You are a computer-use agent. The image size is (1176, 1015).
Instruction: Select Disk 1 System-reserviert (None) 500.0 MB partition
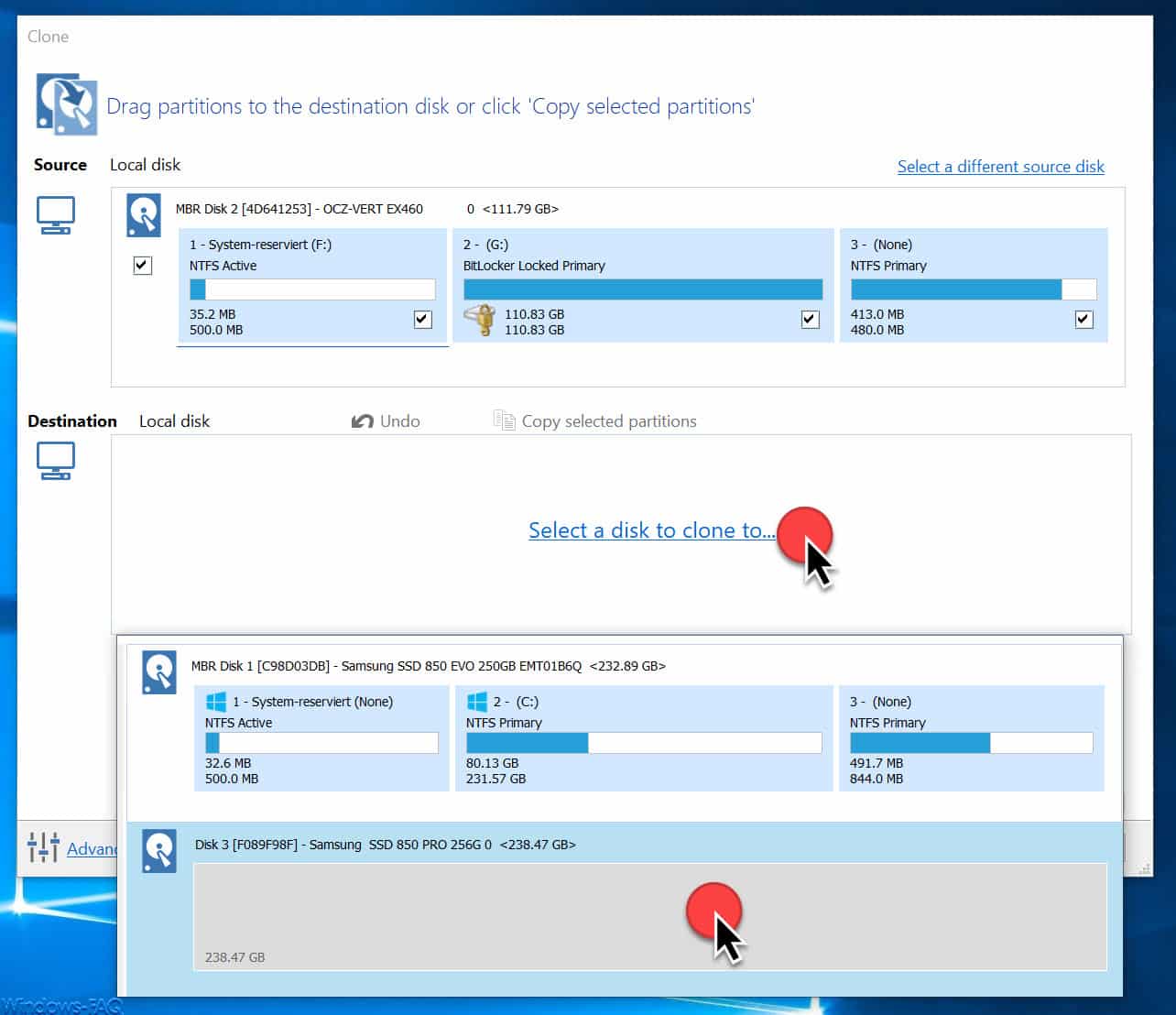(321, 738)
